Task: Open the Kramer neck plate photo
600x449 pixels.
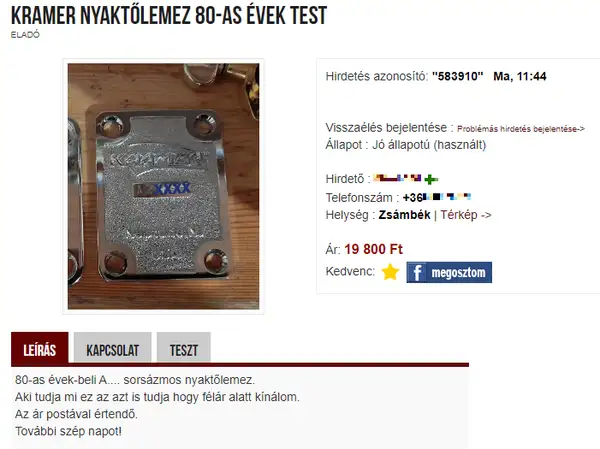Action: pyautogui.click(x=163, y=186)
